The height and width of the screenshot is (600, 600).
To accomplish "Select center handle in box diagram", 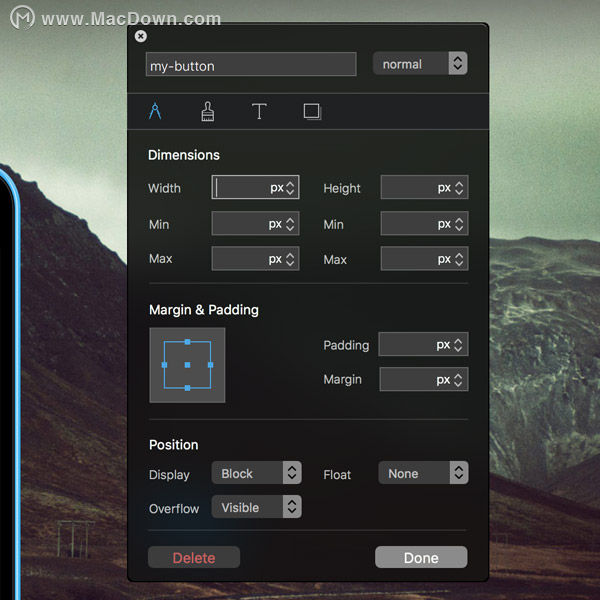I will pos(188,365).
